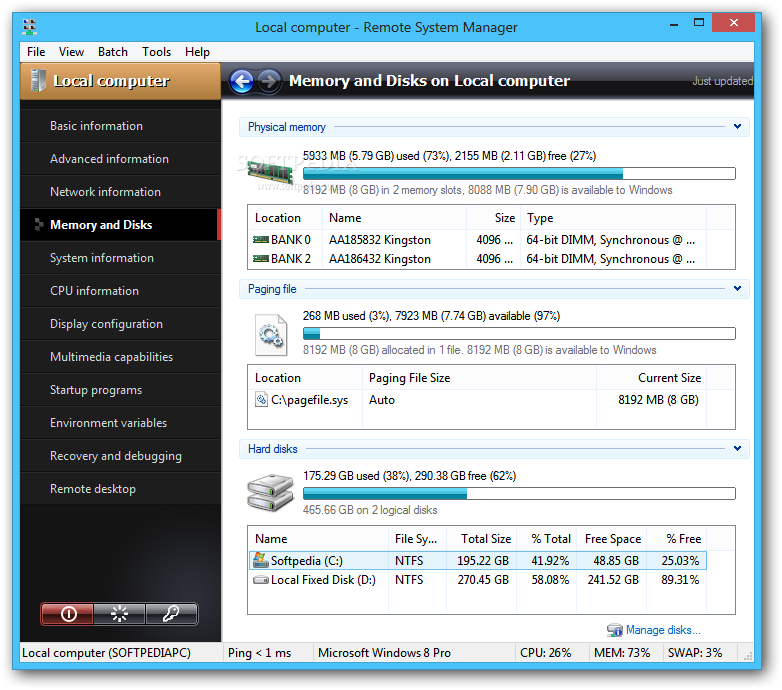
Task: Sort disks by % Free column
Action: click(x=677, y=539)
